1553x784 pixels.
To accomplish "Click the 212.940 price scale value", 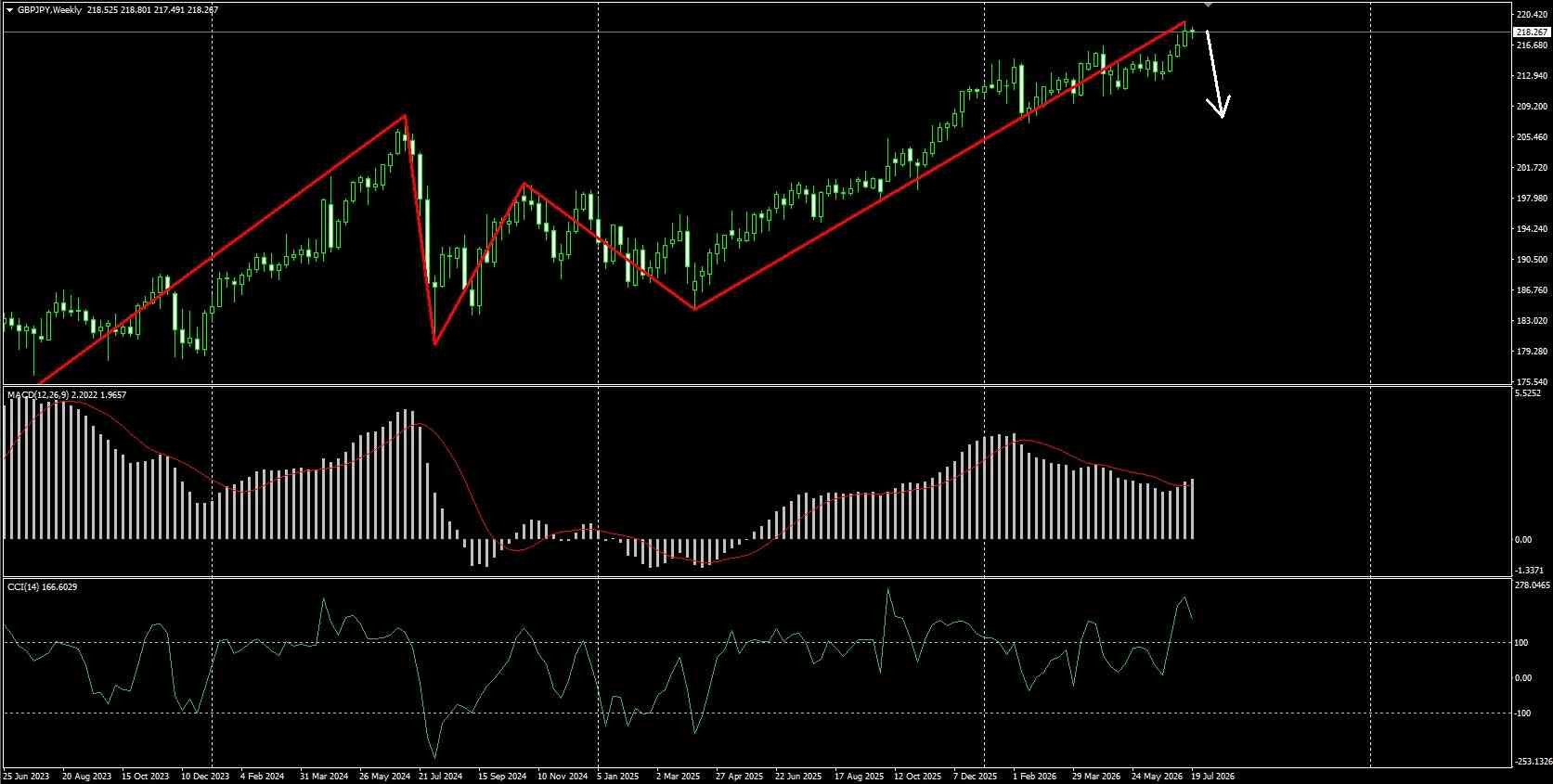I will pos(1531,75).
